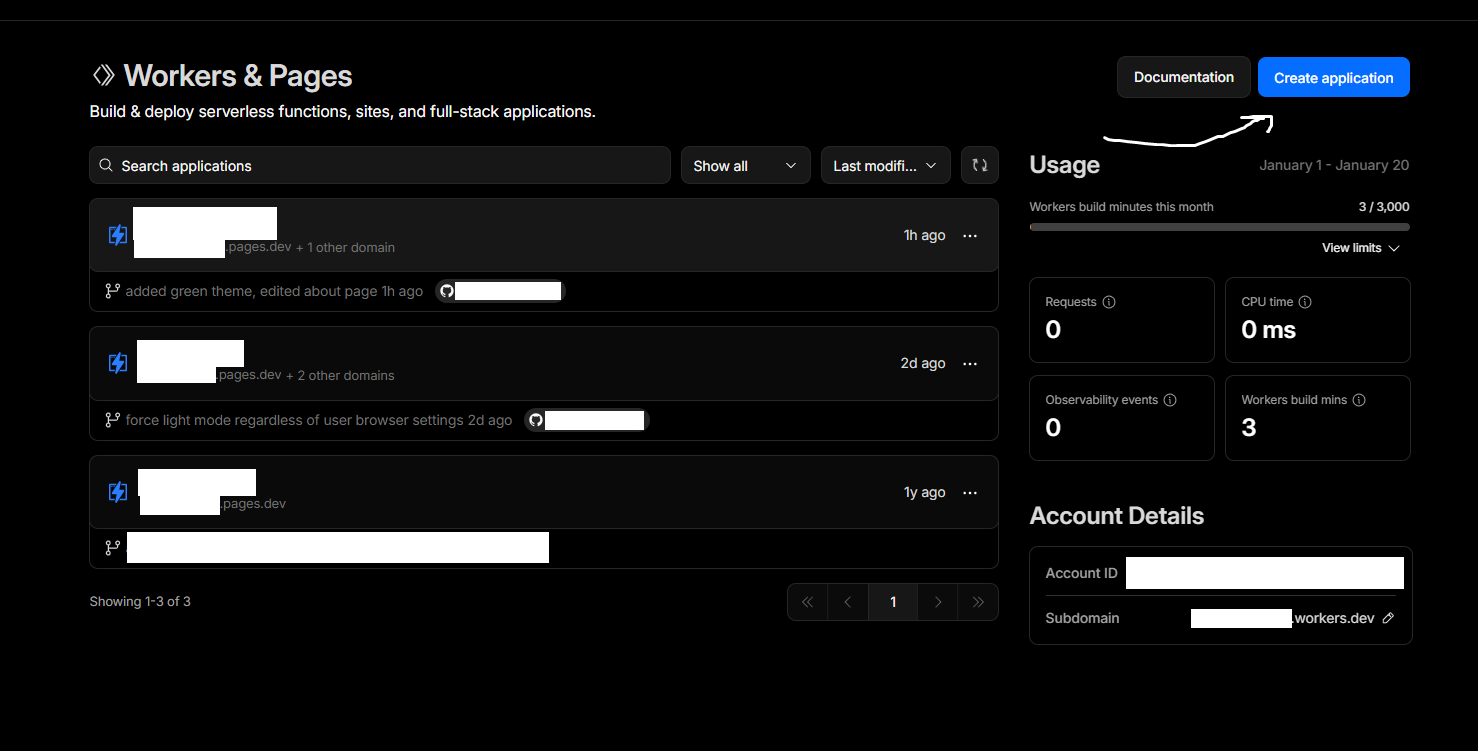Open three-dot menu for the 1y ago application

(969, 493)
